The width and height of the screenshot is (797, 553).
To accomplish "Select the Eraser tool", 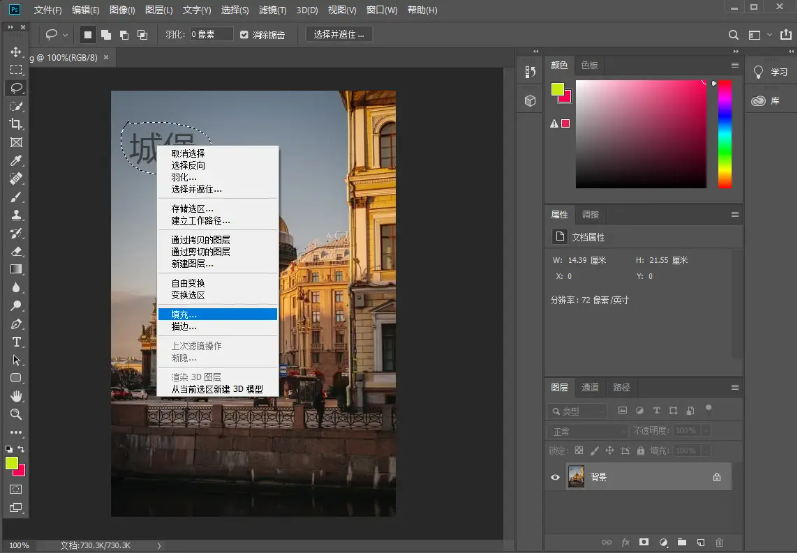I will pos(16,252).
